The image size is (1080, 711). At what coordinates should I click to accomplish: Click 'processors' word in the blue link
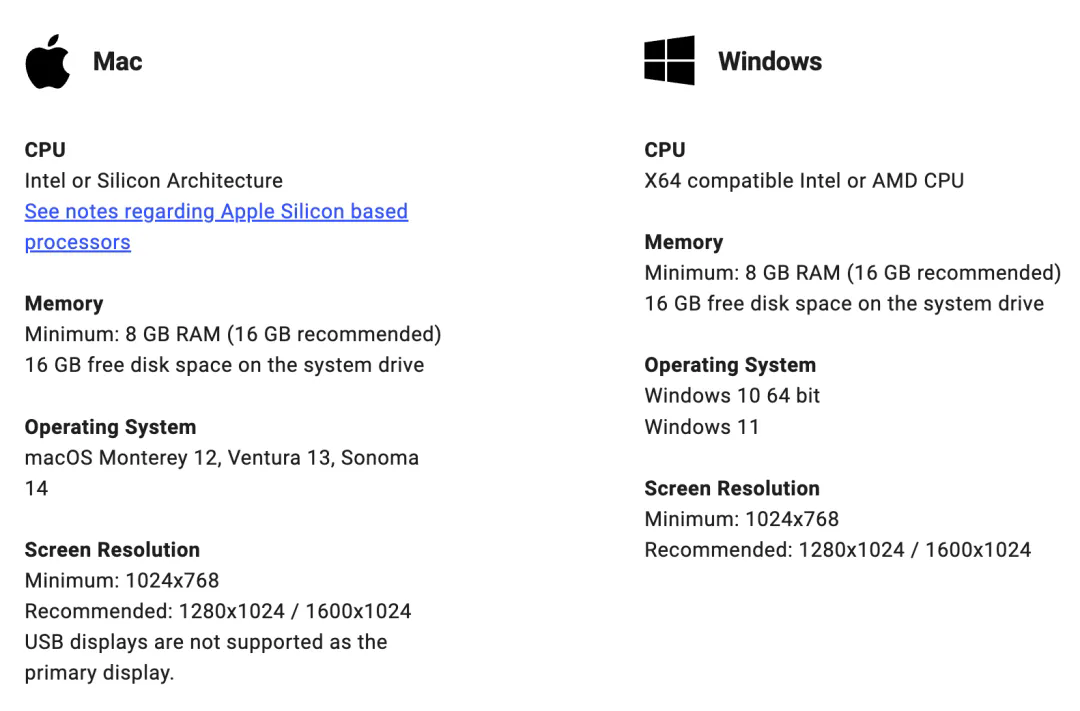coord(78,243)
